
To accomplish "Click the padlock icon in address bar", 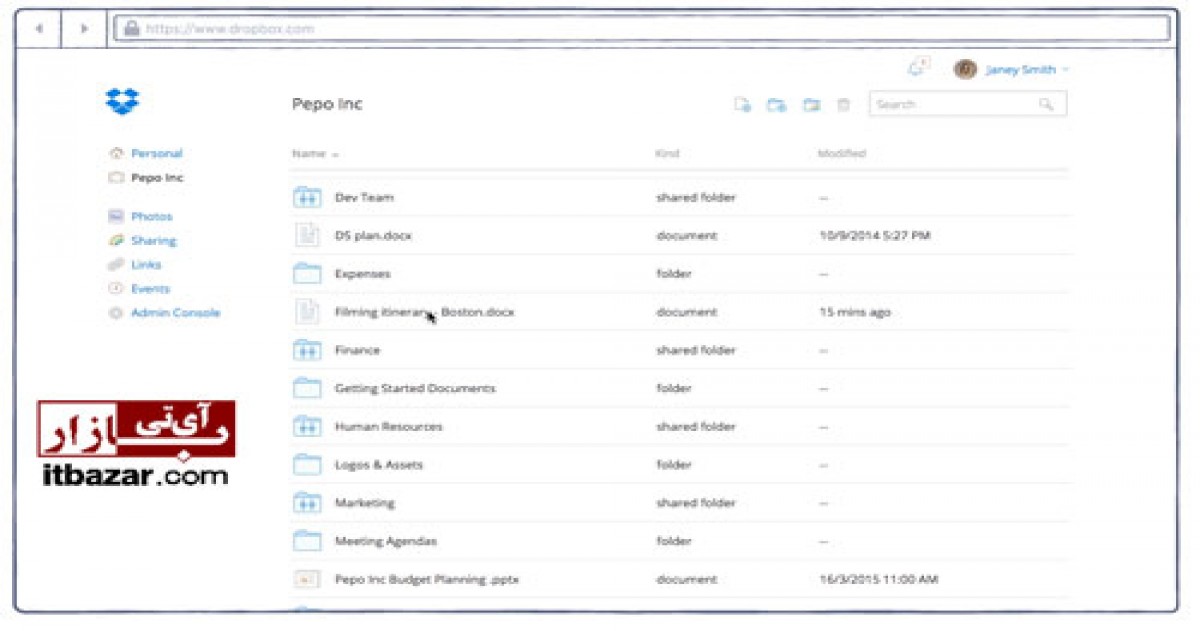I will coord(131,28).
